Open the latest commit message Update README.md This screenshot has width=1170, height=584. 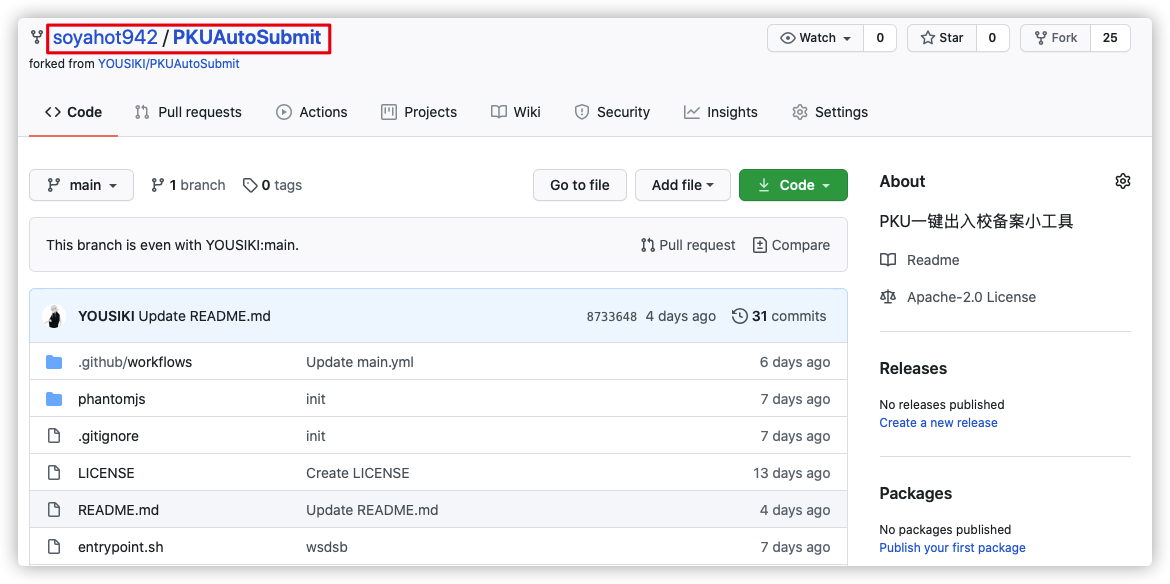click(x=204, y=316)
